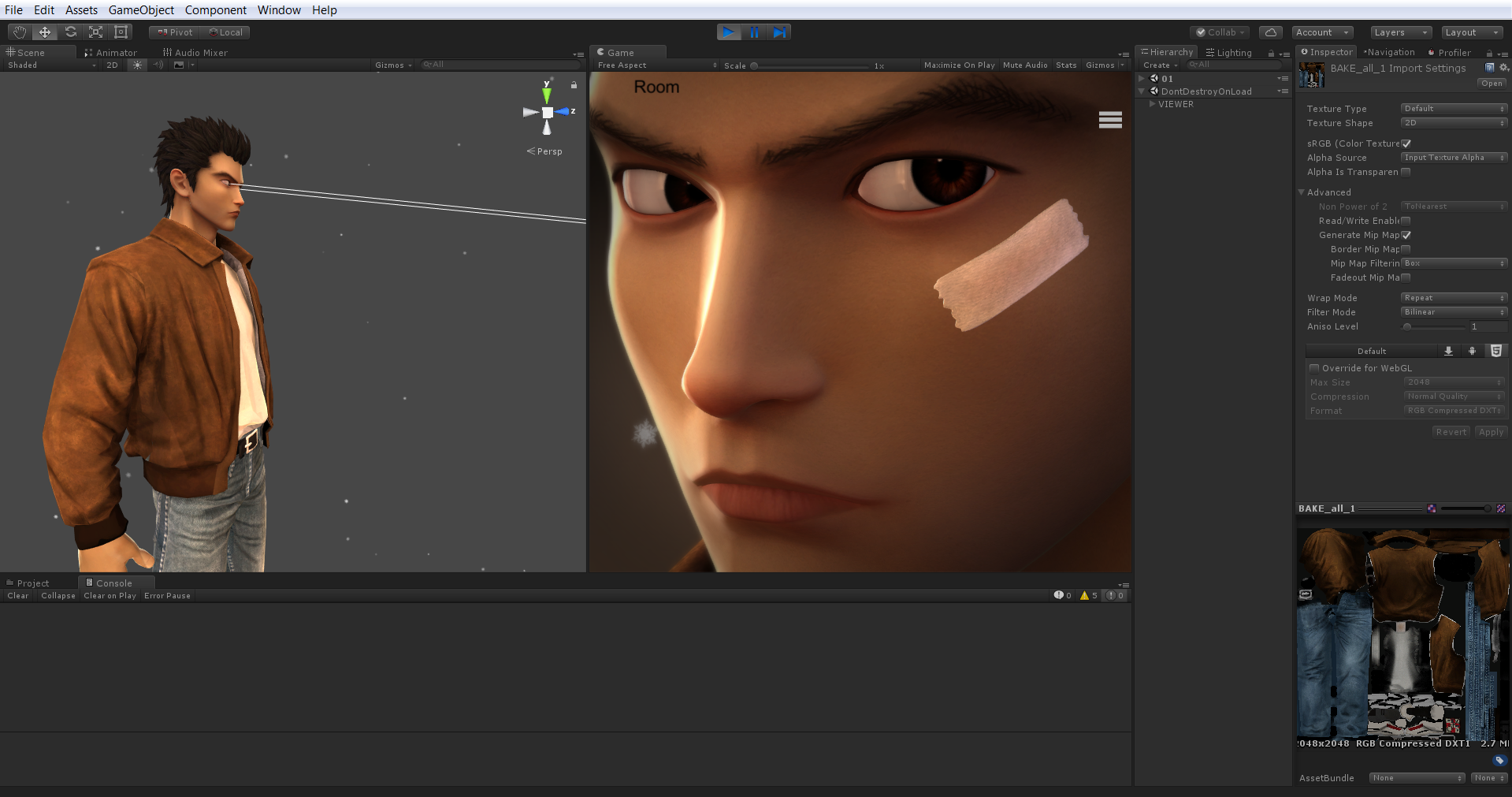Screen dimensions: 1512x797
Task: Toggle Maximize On Play
Action: coord(959,65)
